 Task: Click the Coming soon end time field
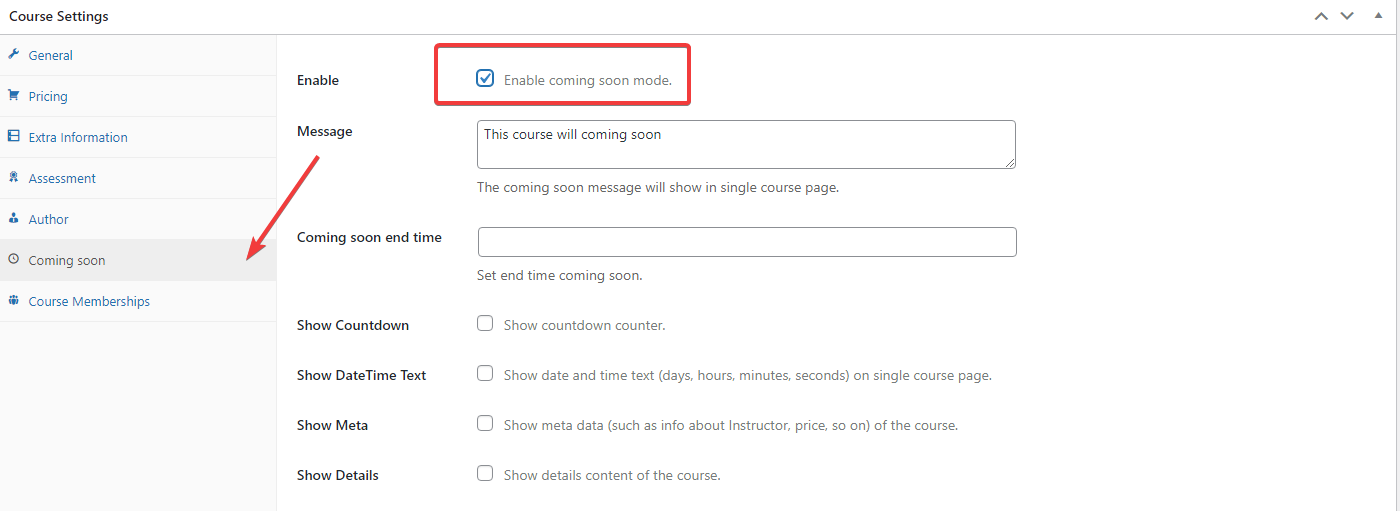coord(747,242)
